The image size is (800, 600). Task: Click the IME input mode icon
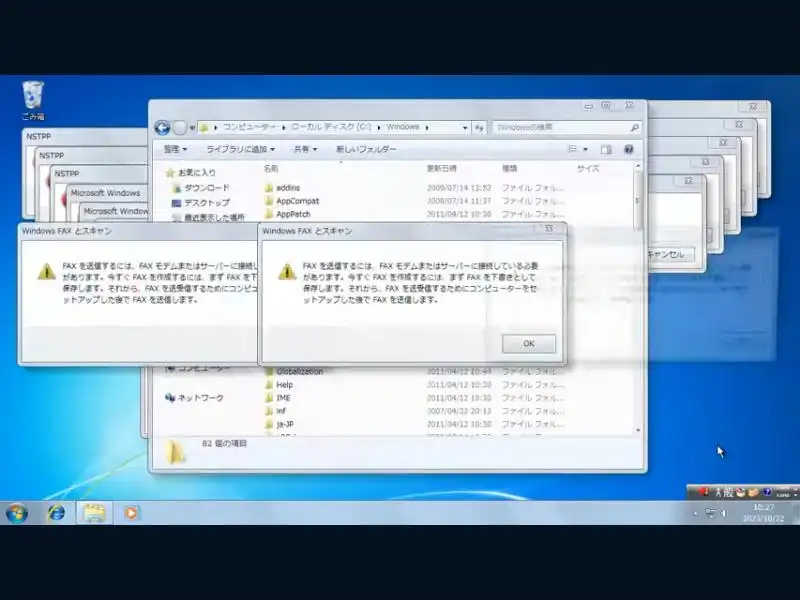click(729, 492)
